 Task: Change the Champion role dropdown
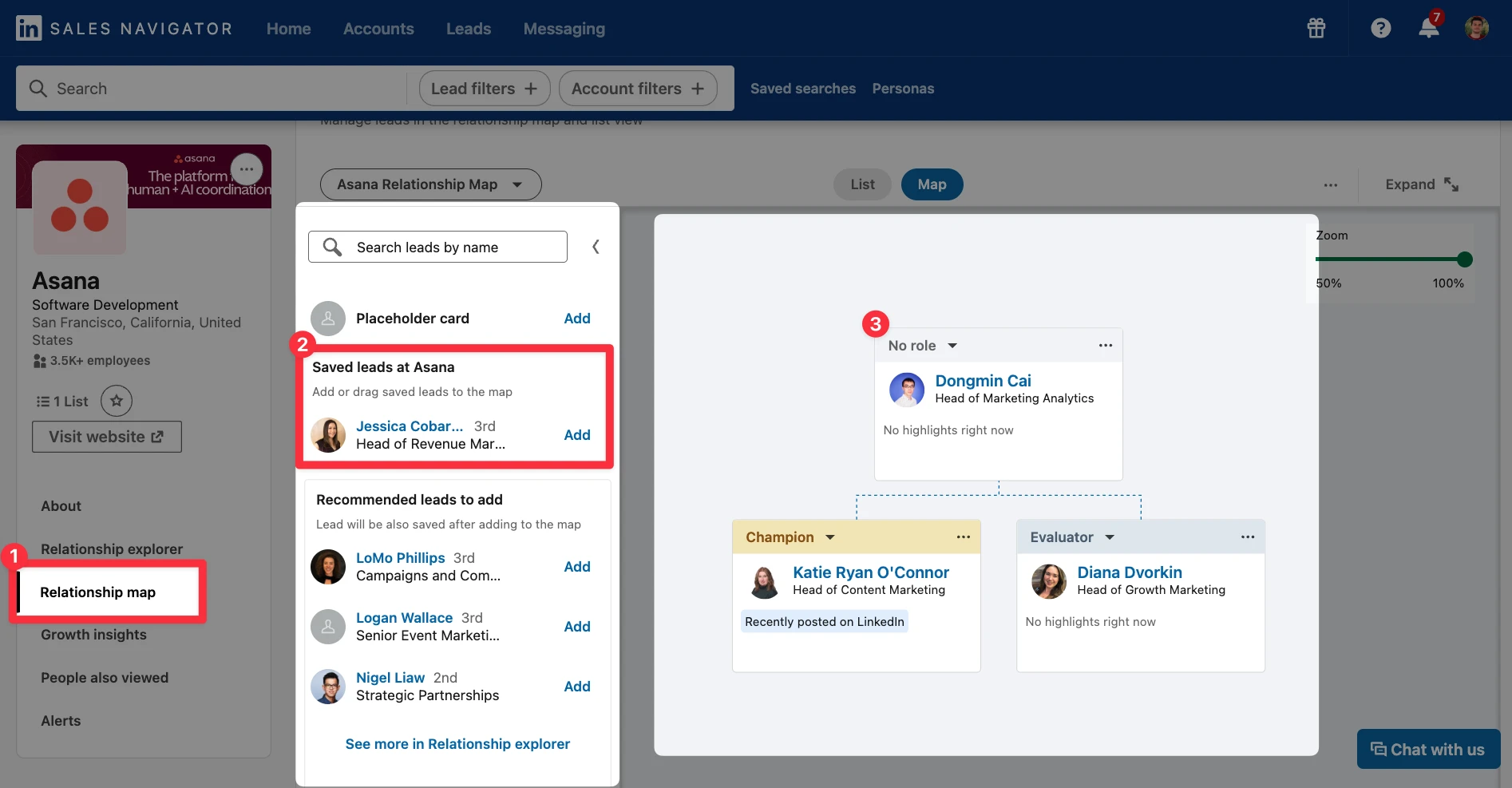click(790, 537)
